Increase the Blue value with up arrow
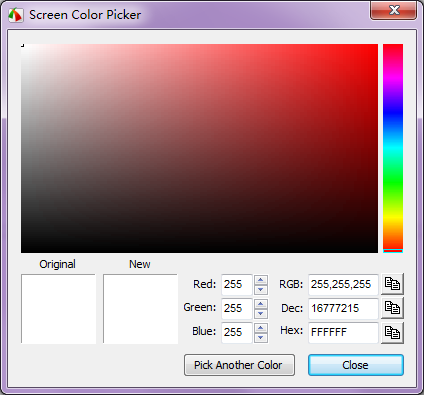Image resolution: width=424 pixels, height=395 pixels. (261, 328)
